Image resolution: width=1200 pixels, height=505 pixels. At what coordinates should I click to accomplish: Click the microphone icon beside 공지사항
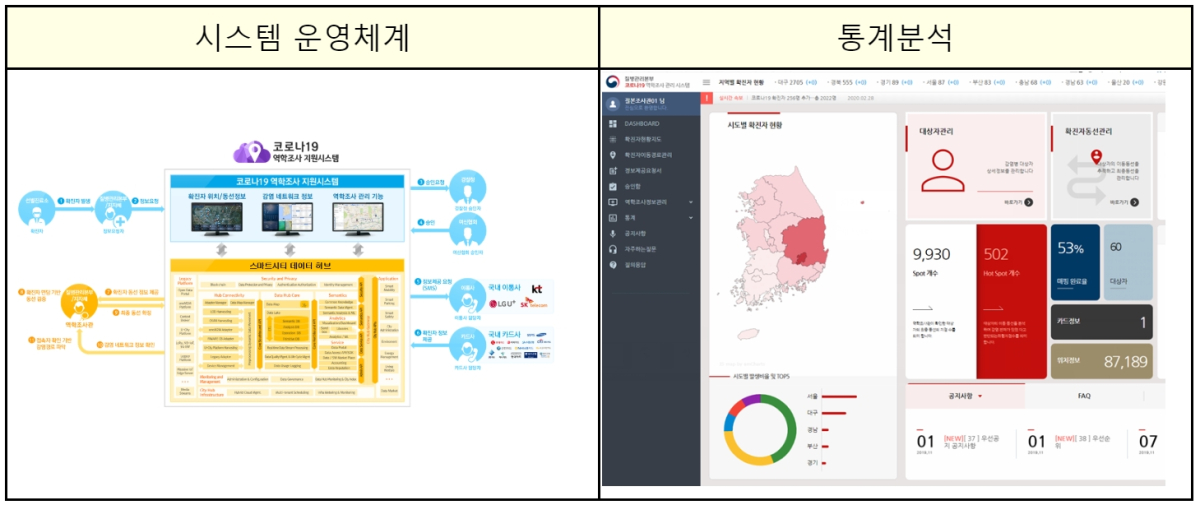click(613, 232)
